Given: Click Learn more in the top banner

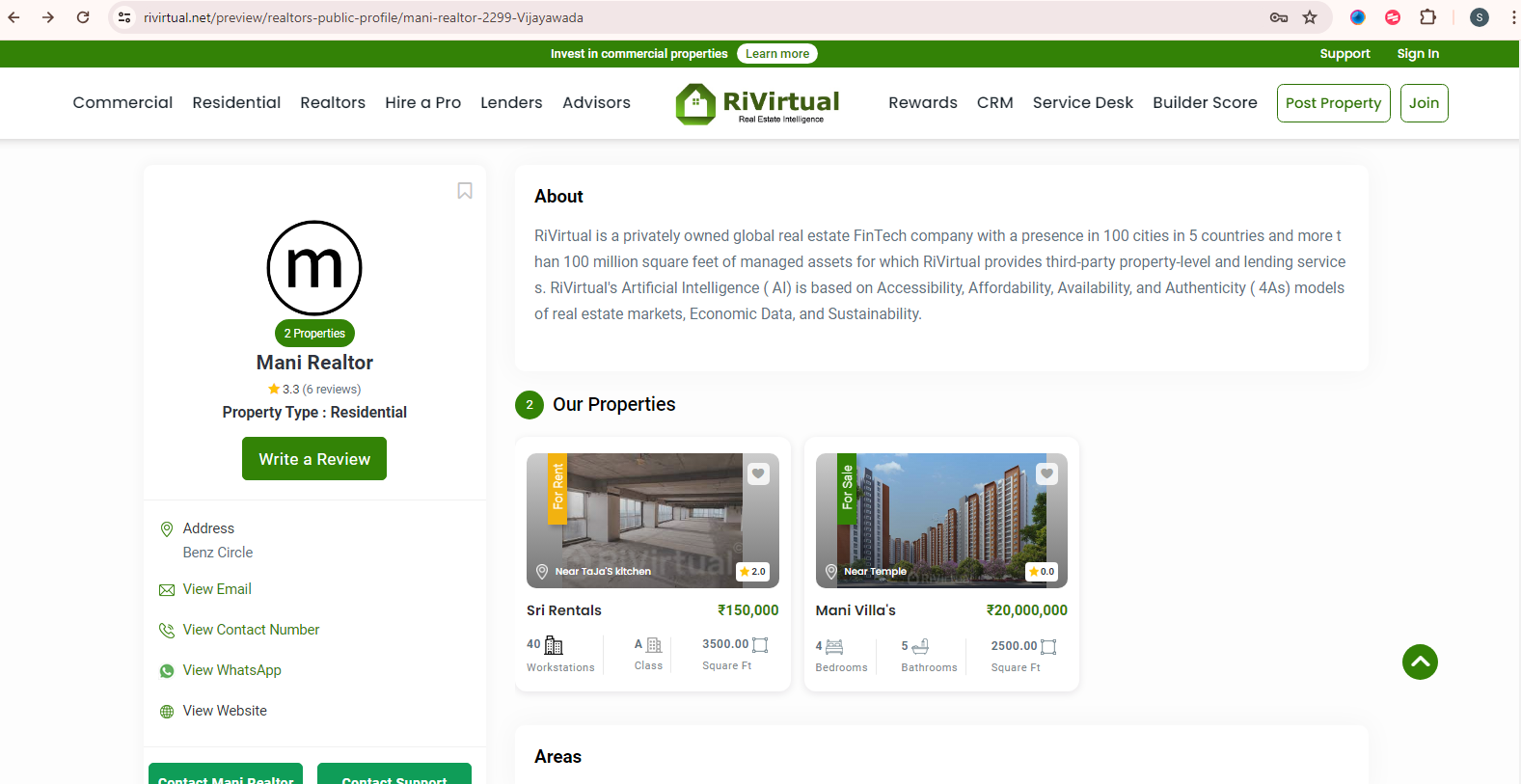Looking at the screenshot, I should tap(776, 54).
